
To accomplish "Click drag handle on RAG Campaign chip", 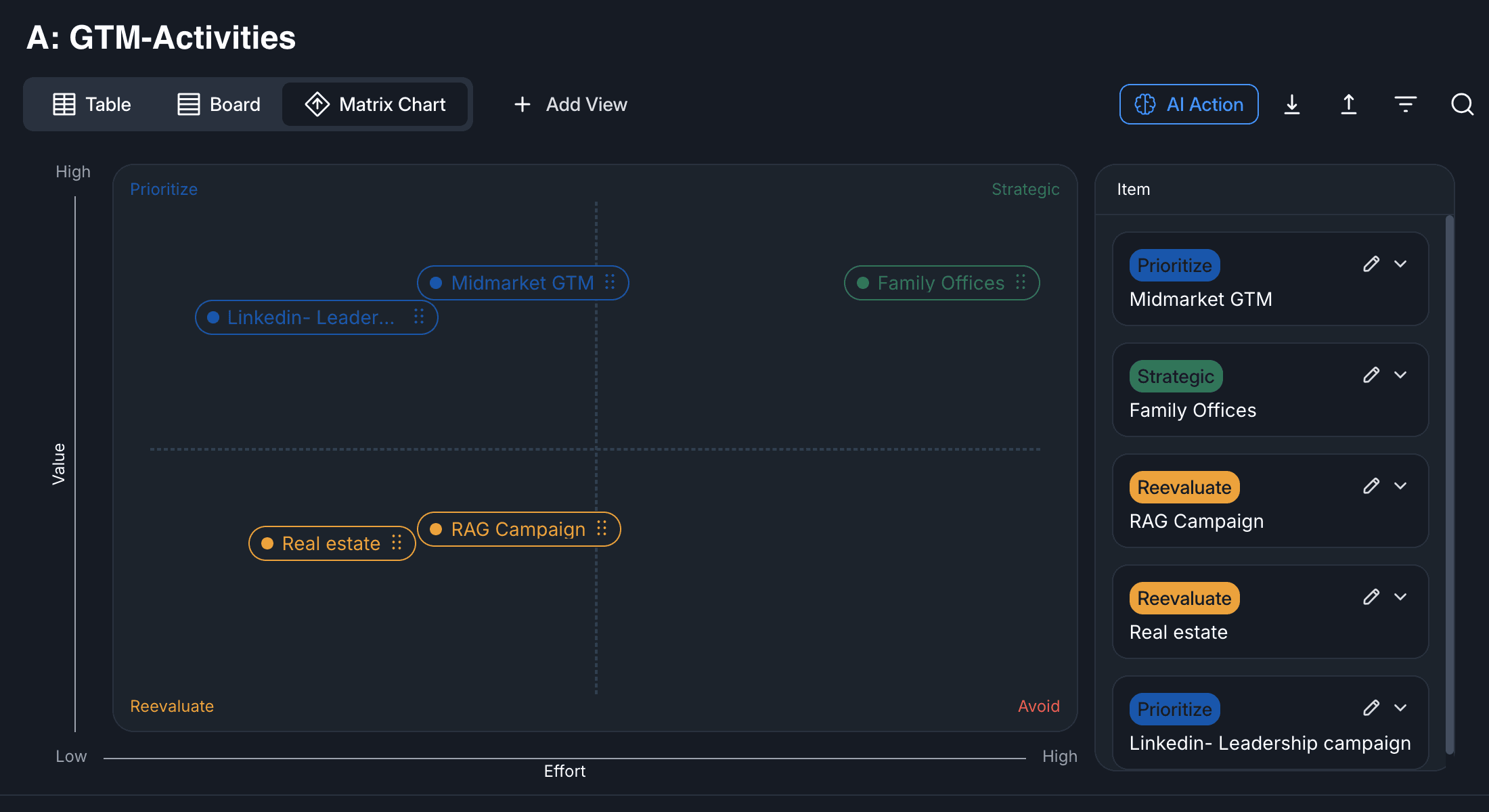I will click(x=602, y=528).
